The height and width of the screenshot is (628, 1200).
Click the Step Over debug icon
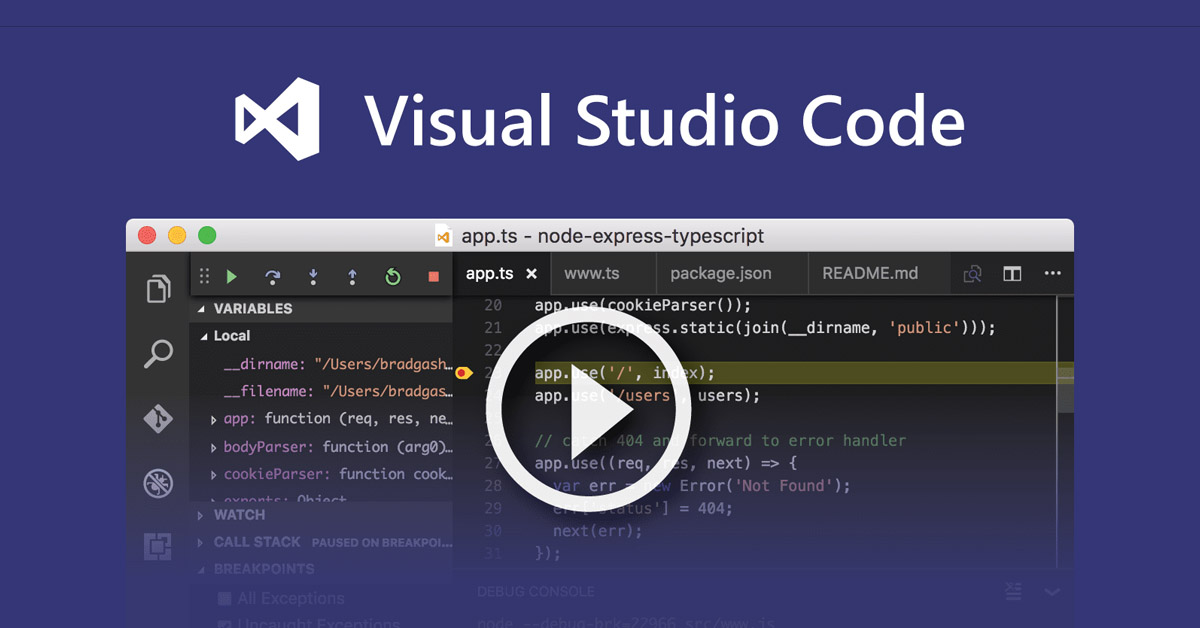[x=272, y=277]
